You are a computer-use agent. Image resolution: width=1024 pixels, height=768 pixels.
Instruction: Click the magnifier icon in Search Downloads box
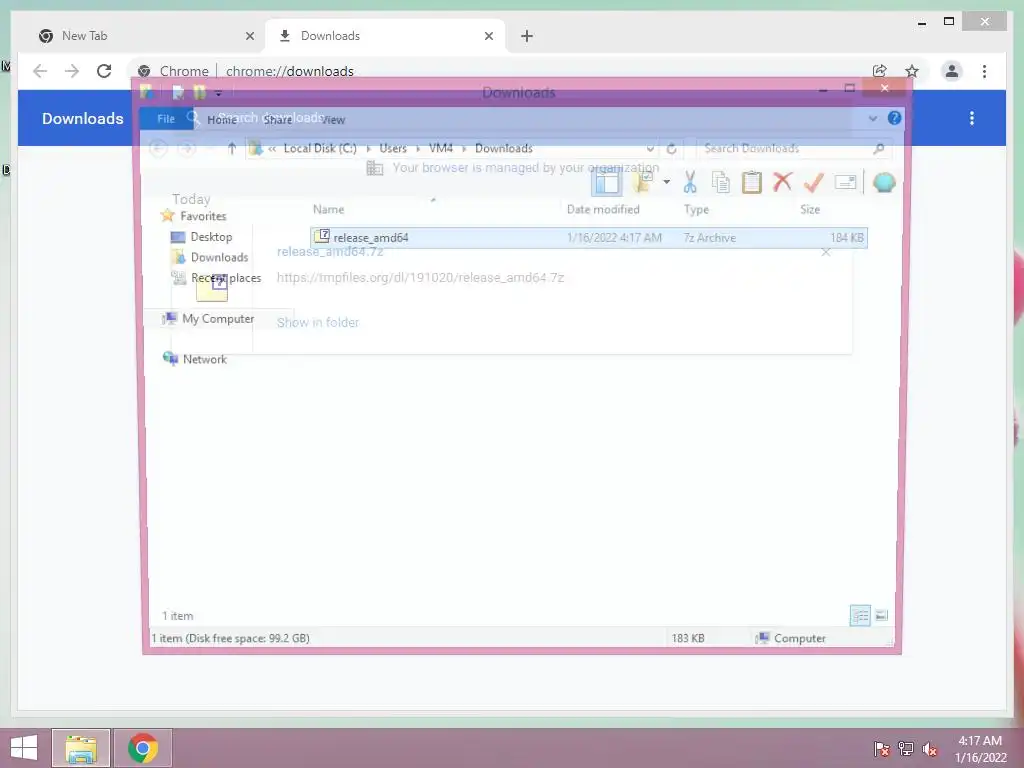pyautogui.click(x=879, y=149)
